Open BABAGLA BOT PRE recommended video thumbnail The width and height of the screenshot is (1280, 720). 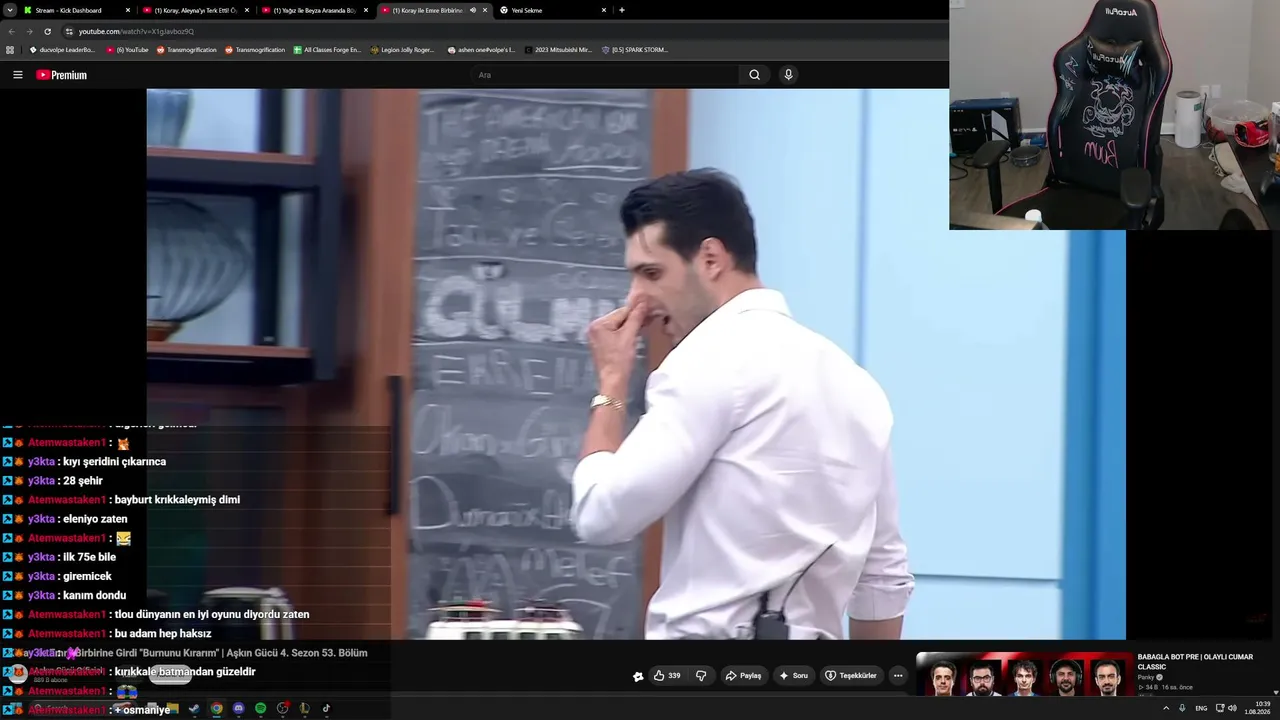1024,675
